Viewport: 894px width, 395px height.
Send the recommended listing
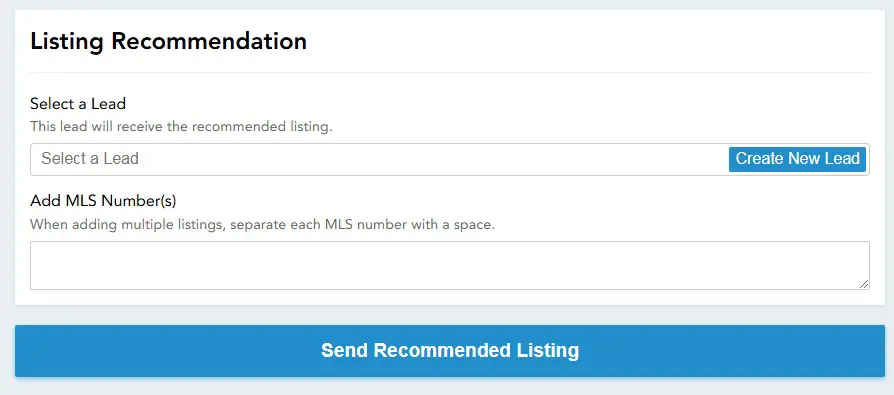click(450, 351)
